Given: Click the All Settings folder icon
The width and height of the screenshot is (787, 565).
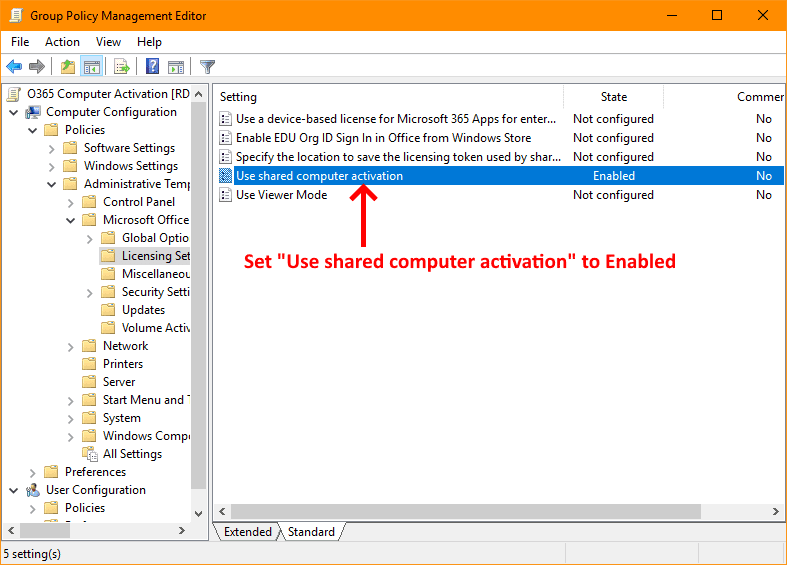Looking at the screenshot, I should point(90,454).
